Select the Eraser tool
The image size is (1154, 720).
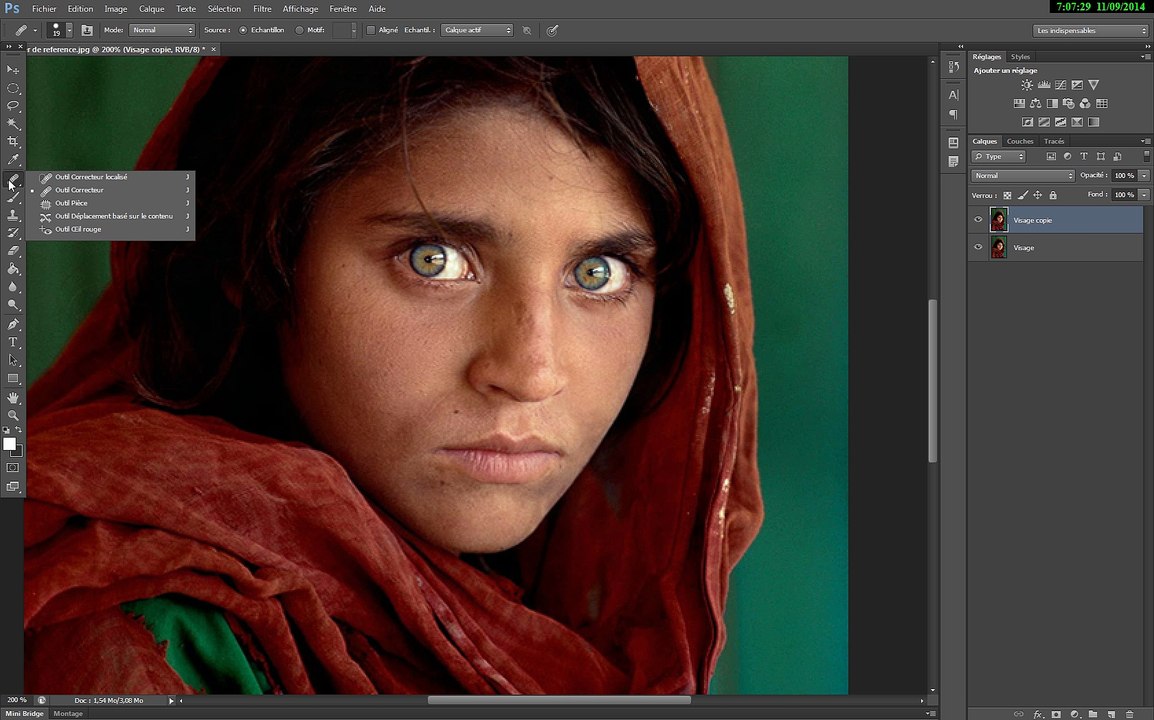13,251
